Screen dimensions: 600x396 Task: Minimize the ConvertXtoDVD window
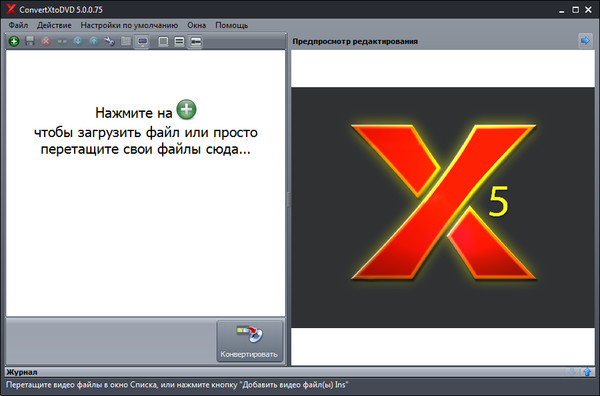pyautogui.click(x=561, y=11)
